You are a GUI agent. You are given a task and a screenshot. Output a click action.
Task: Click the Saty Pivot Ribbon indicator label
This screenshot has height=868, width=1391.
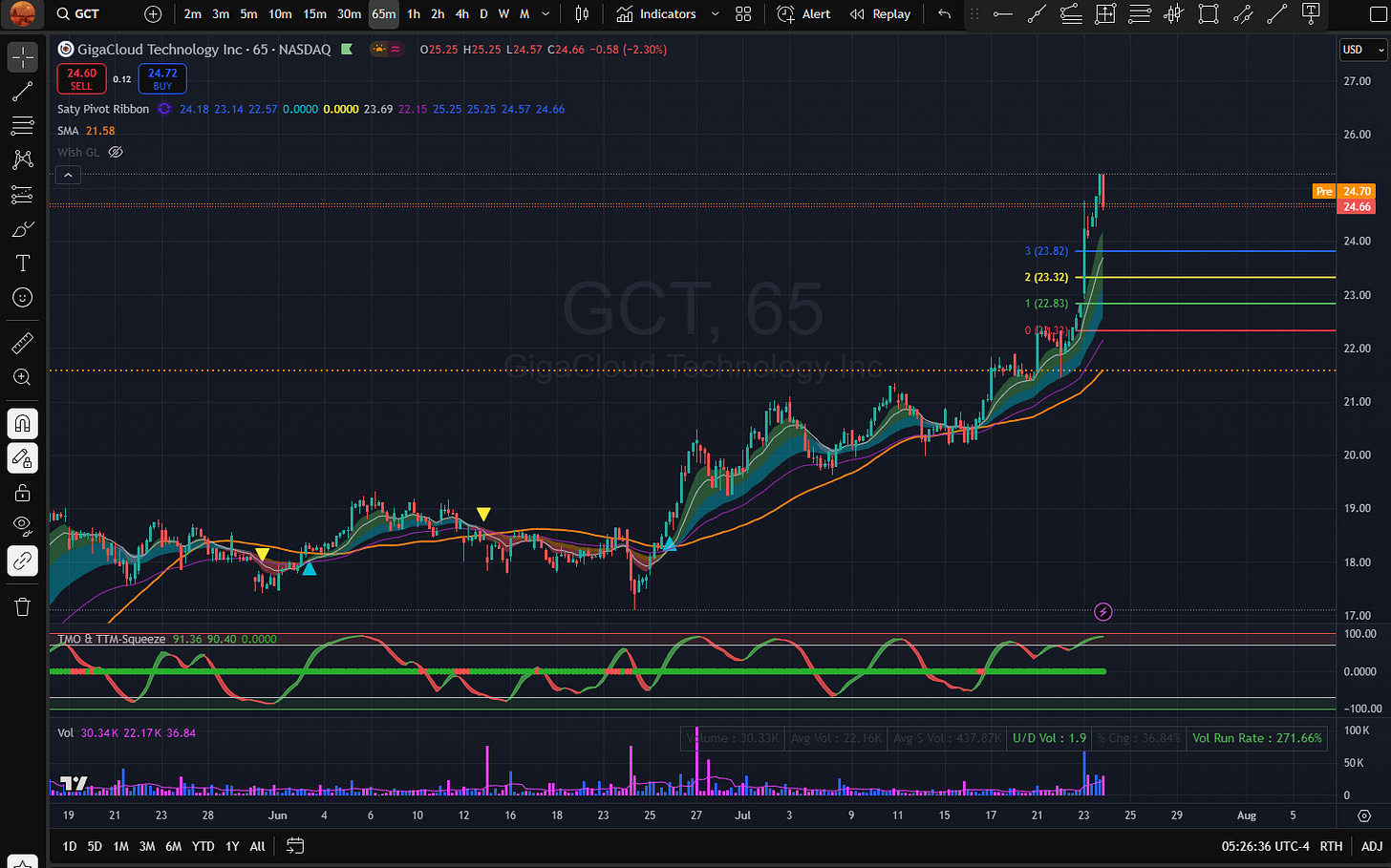103,109
